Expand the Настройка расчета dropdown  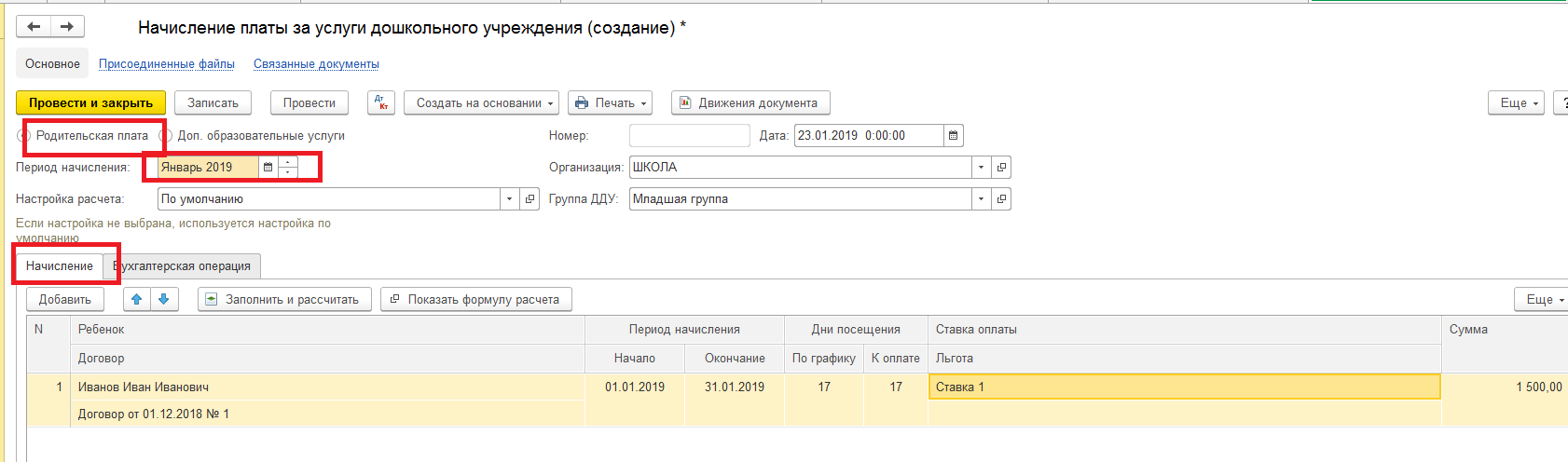click(509, 199)
